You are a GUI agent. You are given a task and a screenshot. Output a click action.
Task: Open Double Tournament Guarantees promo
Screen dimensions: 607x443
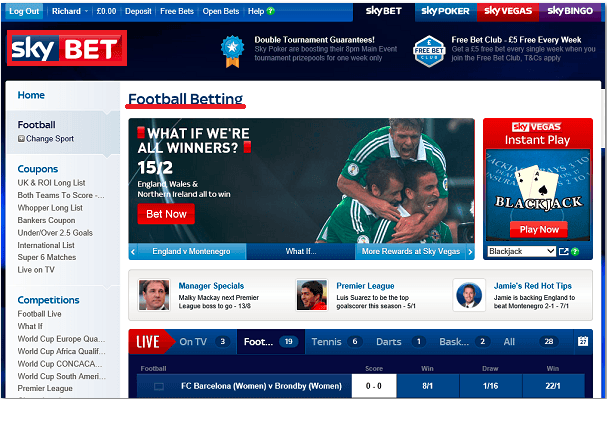[314, 40]
